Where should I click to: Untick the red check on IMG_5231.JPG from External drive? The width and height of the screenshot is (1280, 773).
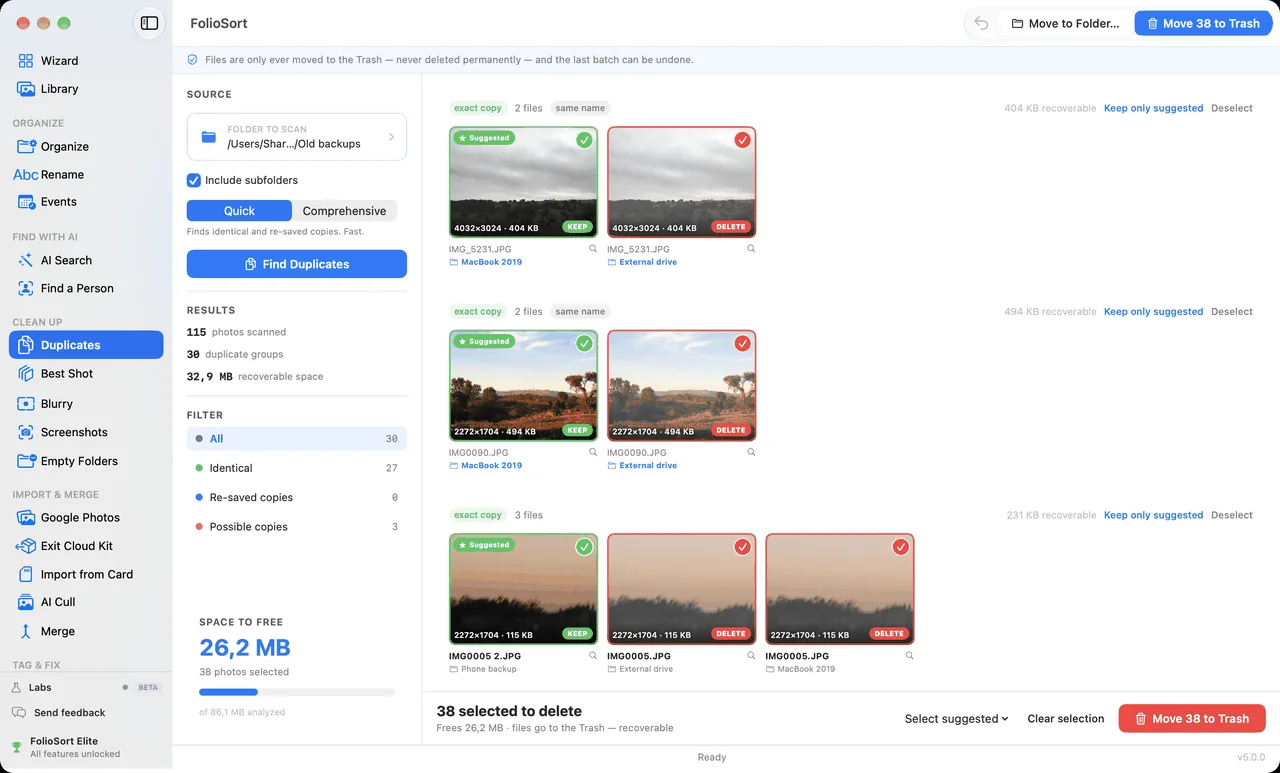click(742, 140)
